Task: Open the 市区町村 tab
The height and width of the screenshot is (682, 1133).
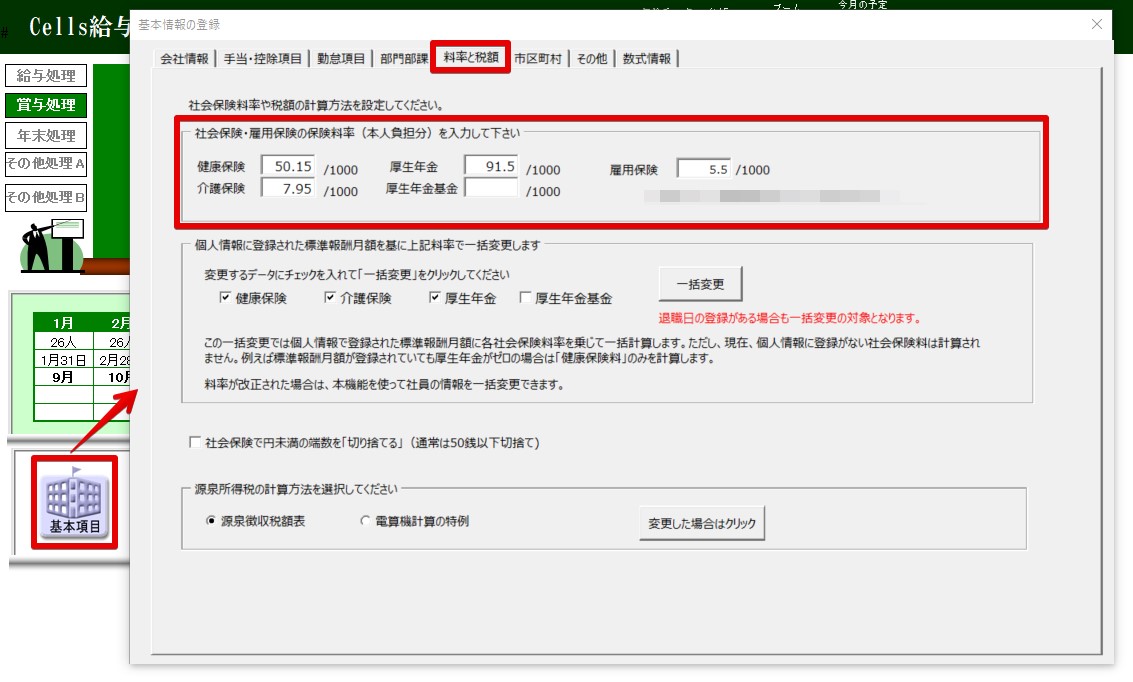Action: point(540,59)
